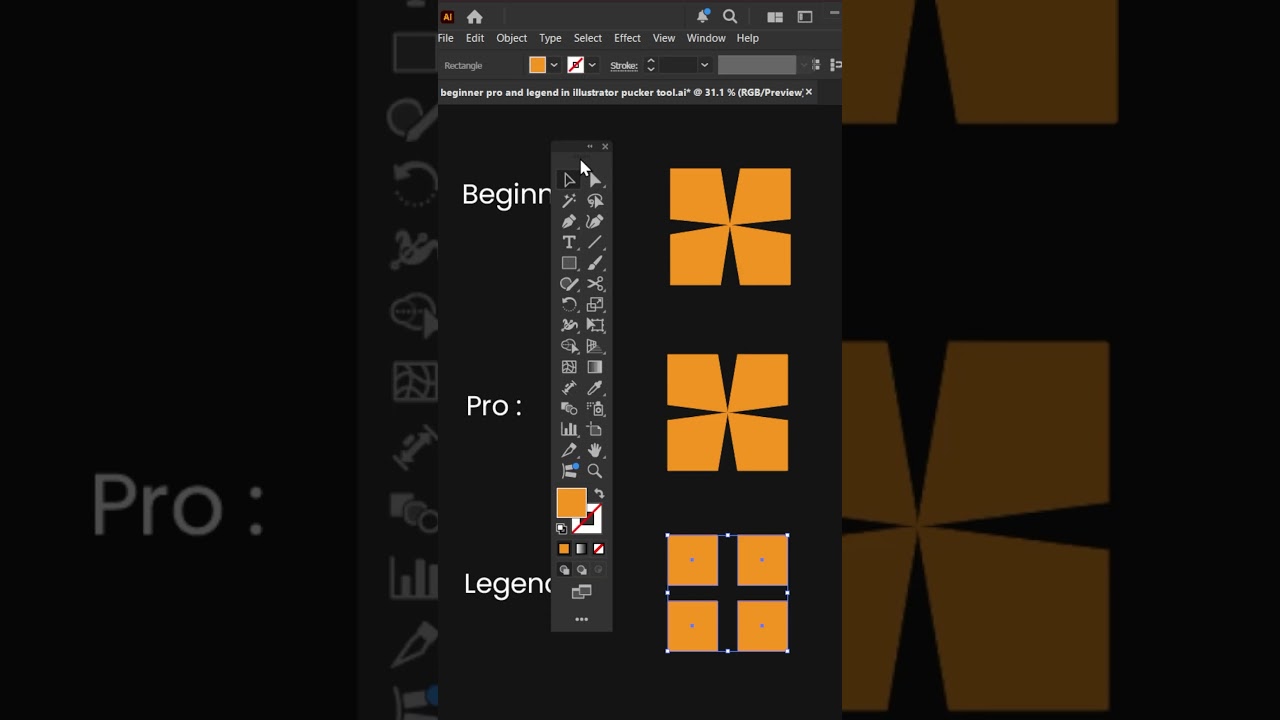Pick the Shaper tool
Screen dimensions: 1280x720
click(x=569, y=284)
